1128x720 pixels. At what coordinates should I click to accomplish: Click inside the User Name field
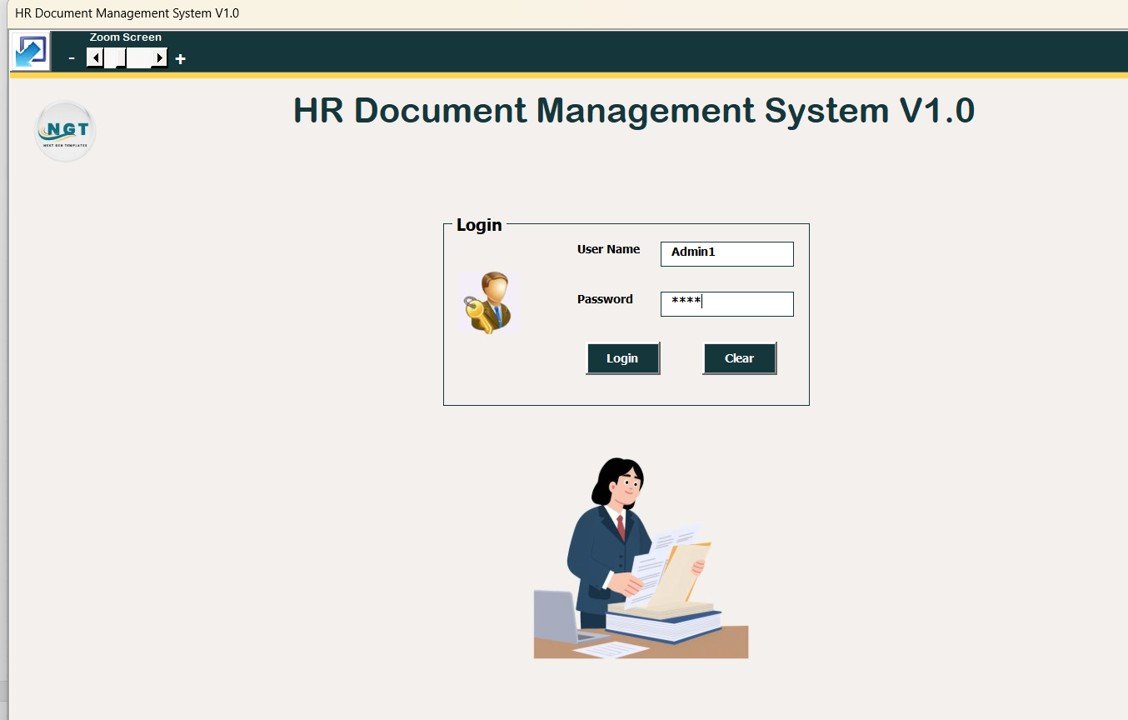click(726, 253)
